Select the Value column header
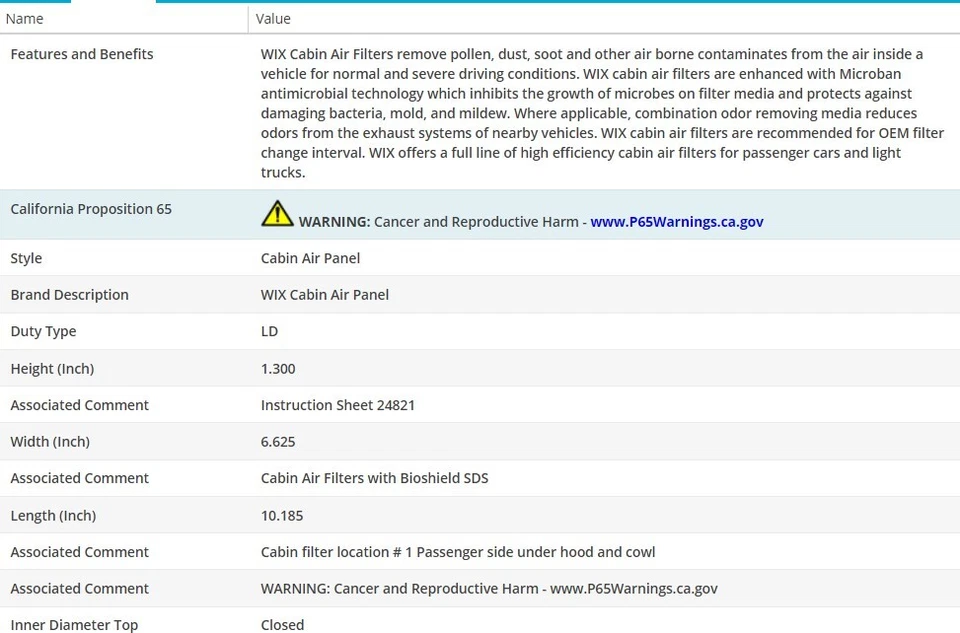The width and height of the screenshot is (960, 633). click(x=273, y=19)
